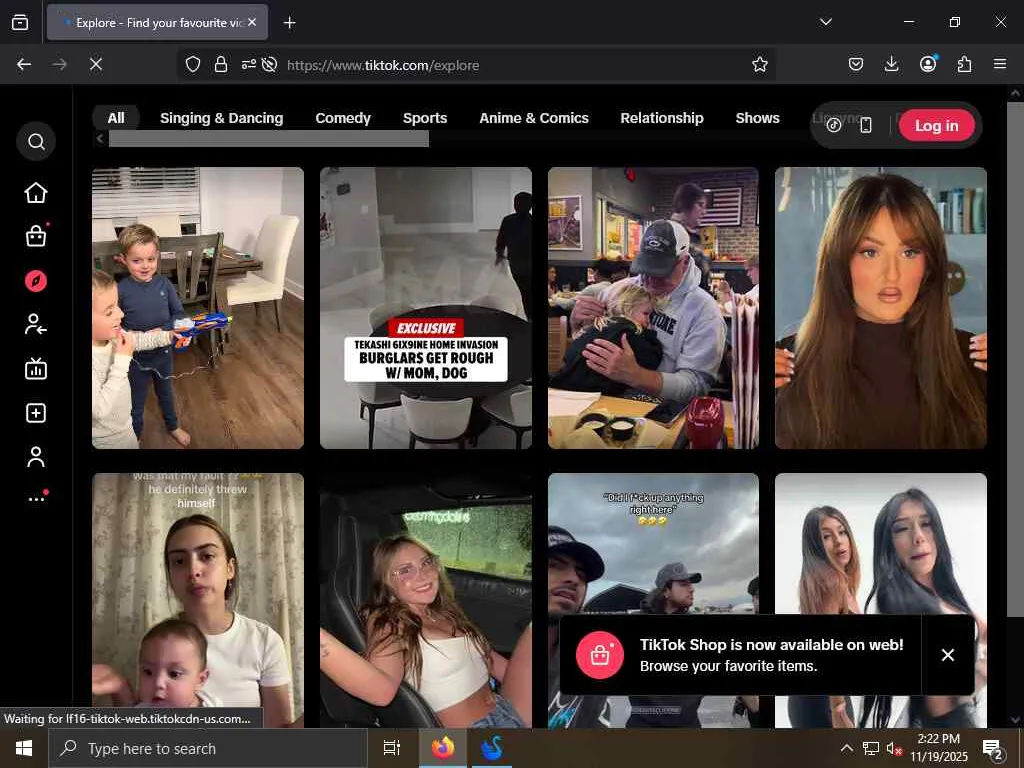Go to the Home feed icon
This screenshot has width=1024, height=768.
coord(36,193)
